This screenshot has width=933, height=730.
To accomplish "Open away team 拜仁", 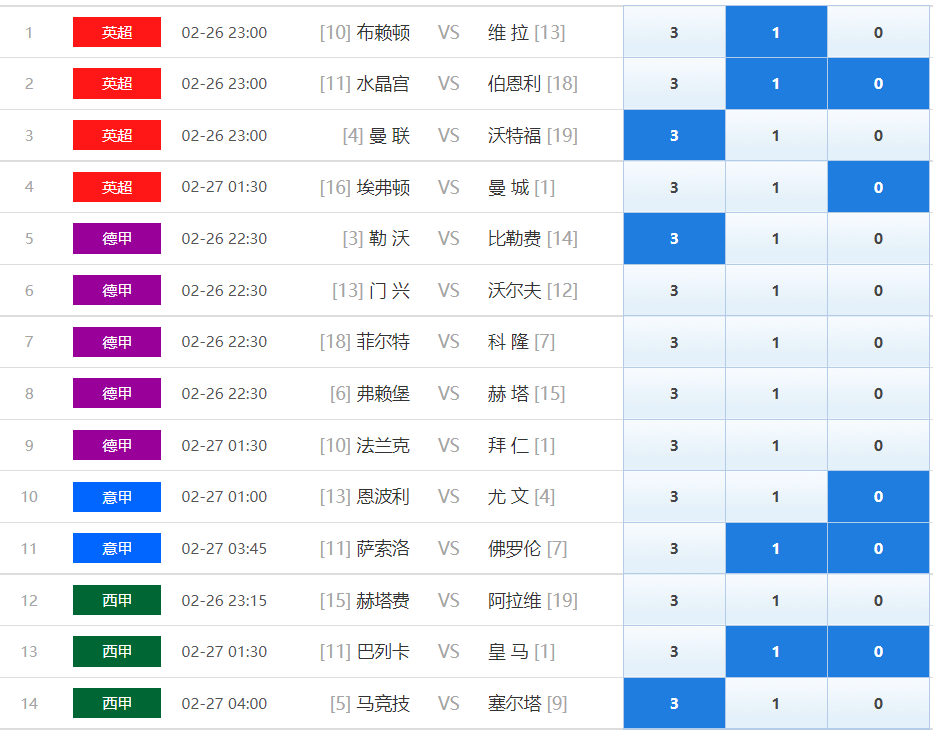I will point(508,445).
